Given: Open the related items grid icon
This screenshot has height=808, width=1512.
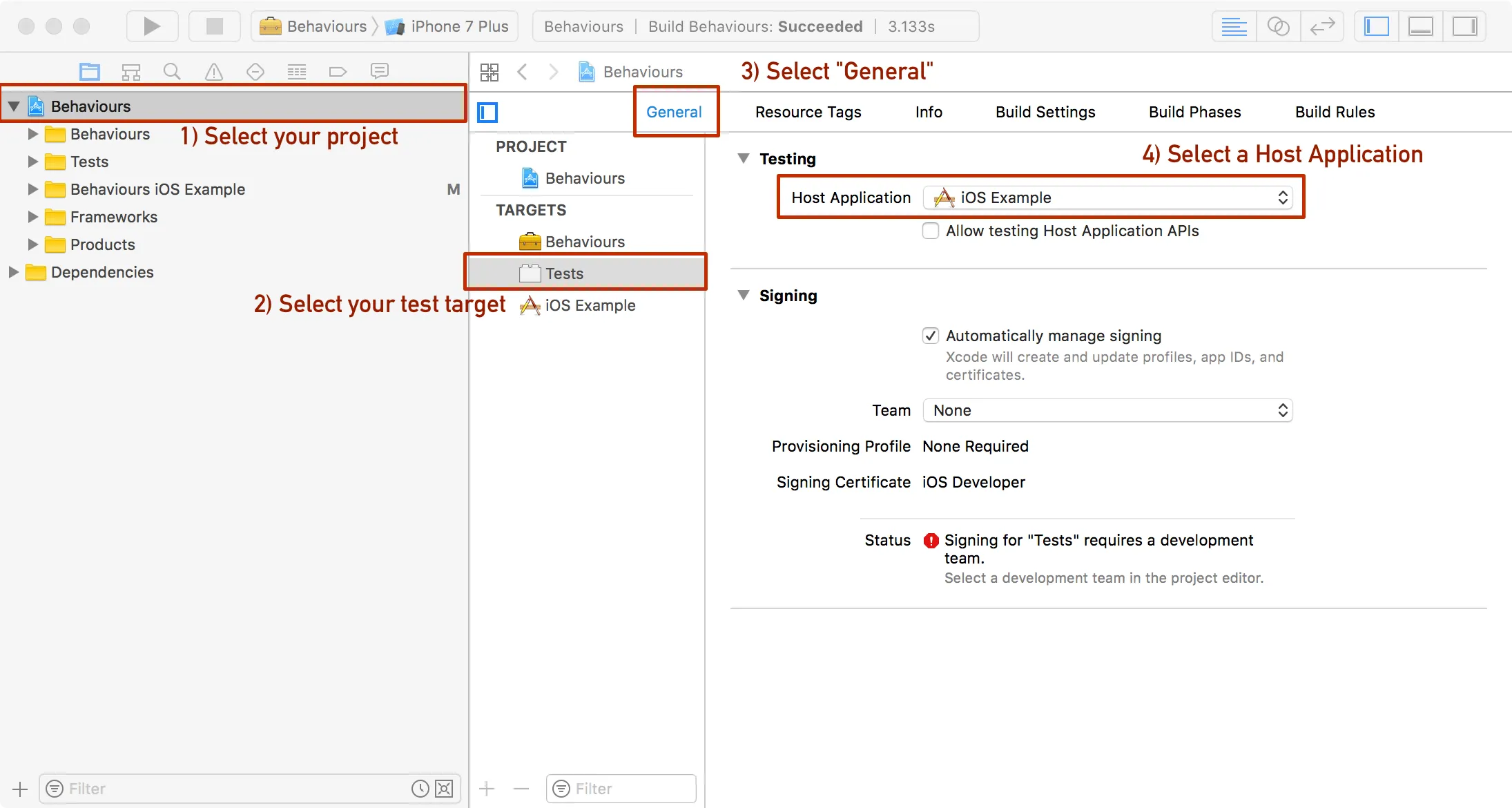Looking at the screenshot, I should (x=490, y=72).
